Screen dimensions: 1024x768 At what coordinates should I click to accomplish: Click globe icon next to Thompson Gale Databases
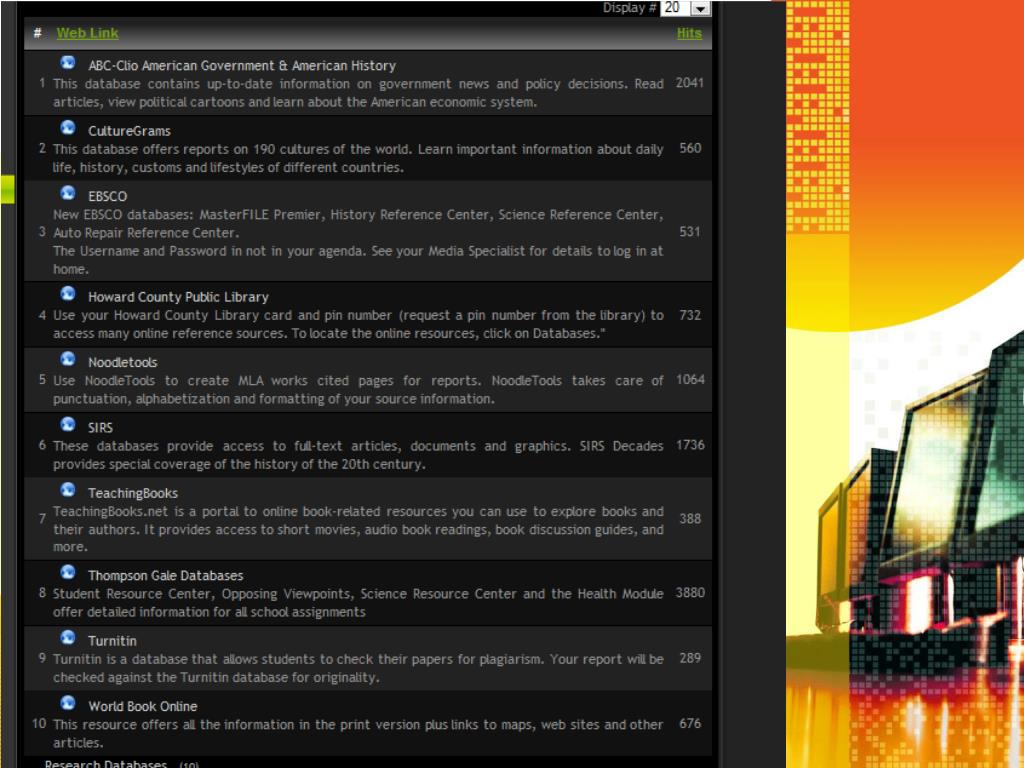tap(68, 572)
